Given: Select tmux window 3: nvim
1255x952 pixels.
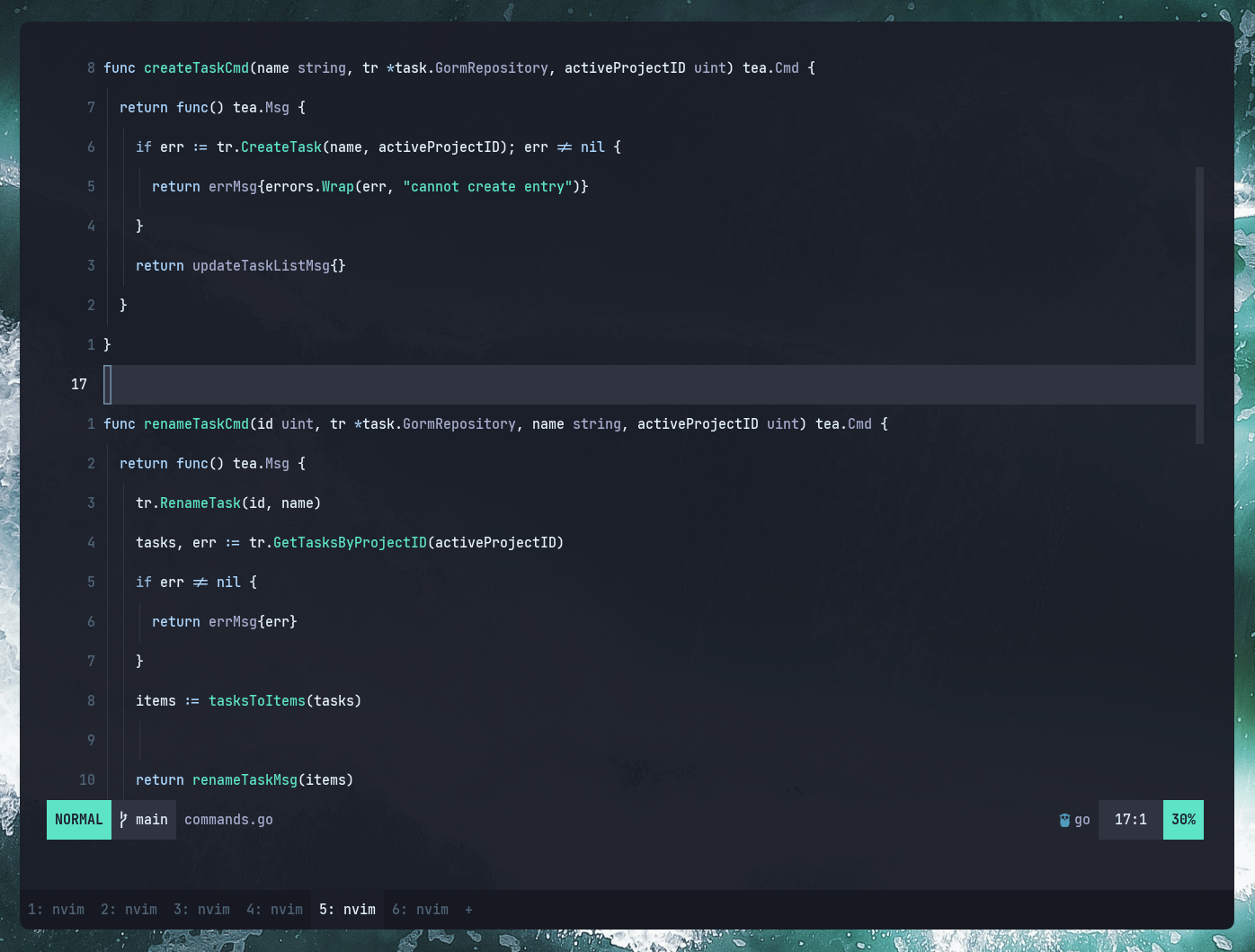Looking at the screenshot, I should pyautogui.click(x=201, y=910).
